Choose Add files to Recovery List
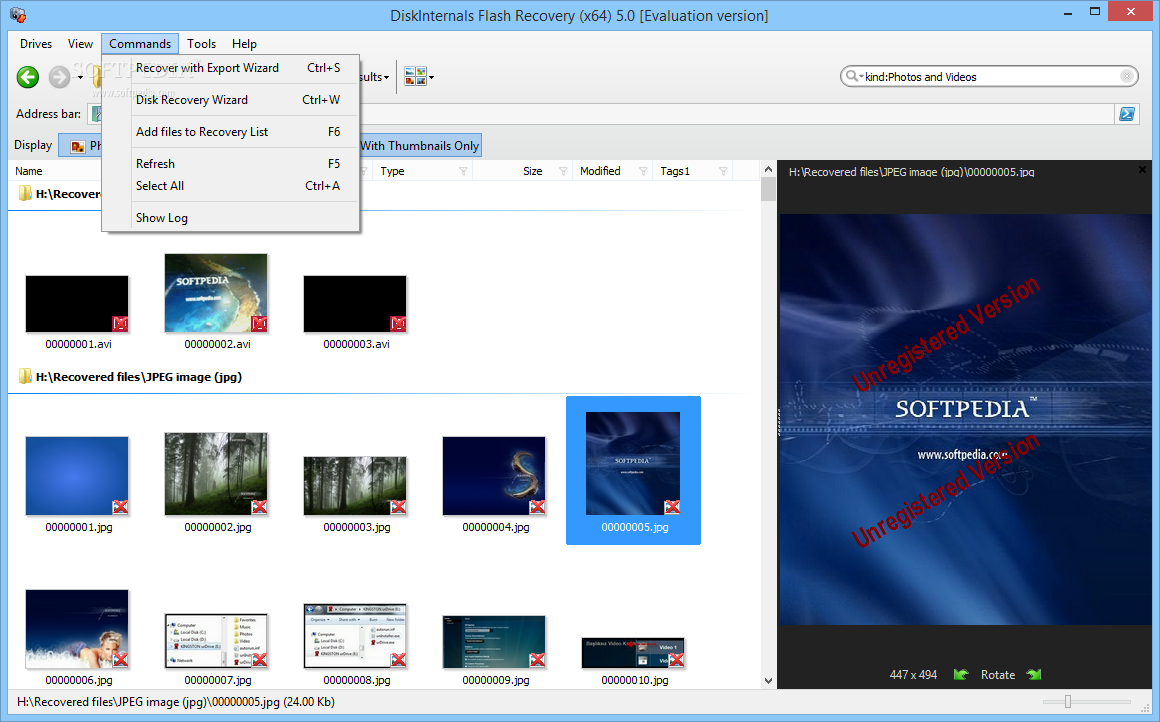Image resolution: width=1160 pixels, height=722 pixels. coord(231,132)
